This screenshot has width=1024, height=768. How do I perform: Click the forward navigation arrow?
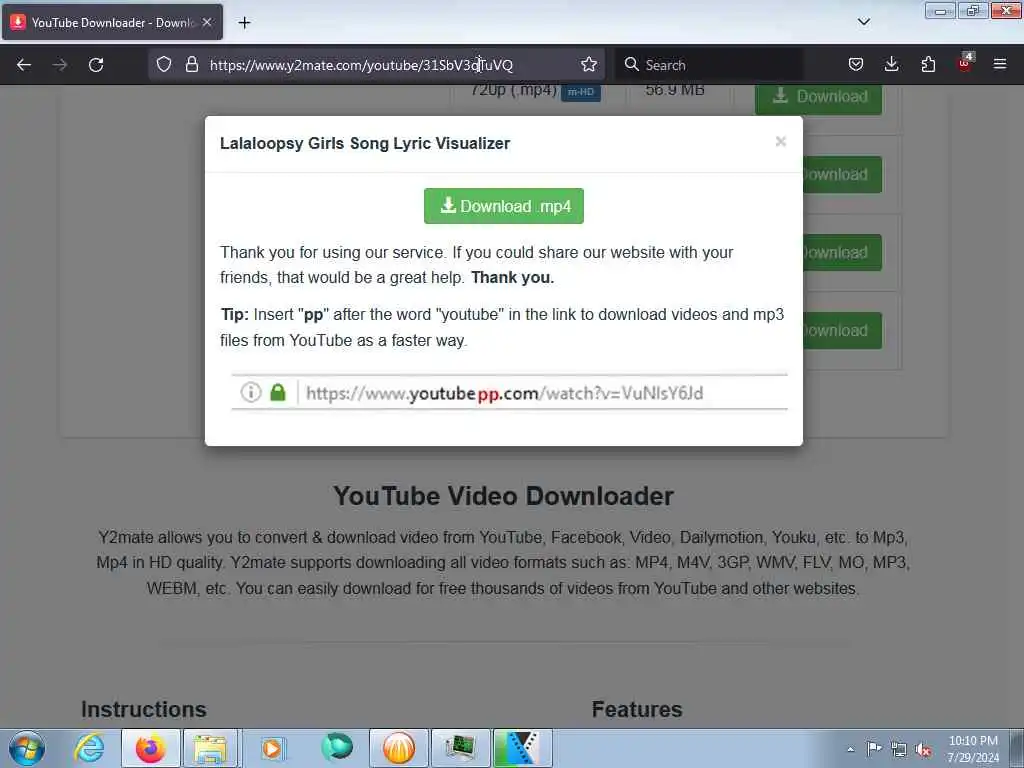pyautogui.click(x=60, y=65)
